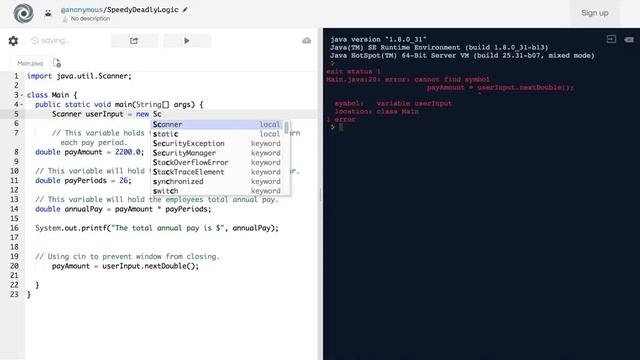The image size is (640, 360).
Task: Edit repl name with pencil icon
Action: pos(185,9)
